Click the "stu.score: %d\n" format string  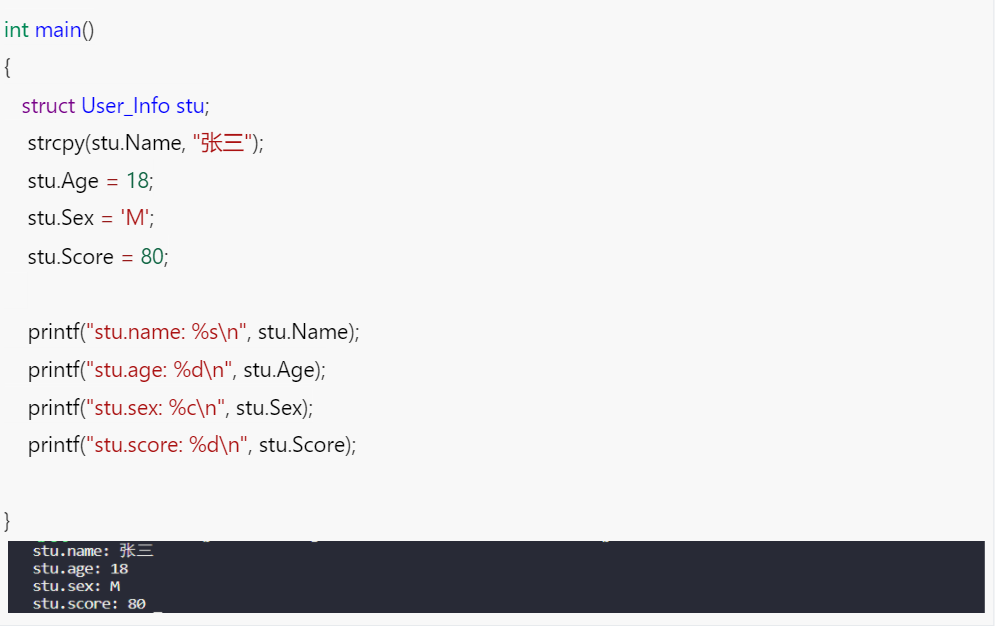(x=166, y=446)
